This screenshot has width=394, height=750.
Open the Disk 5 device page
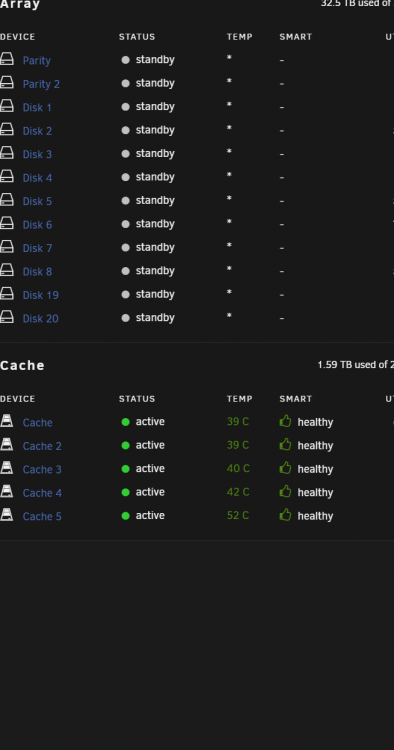tap(37, 201)
